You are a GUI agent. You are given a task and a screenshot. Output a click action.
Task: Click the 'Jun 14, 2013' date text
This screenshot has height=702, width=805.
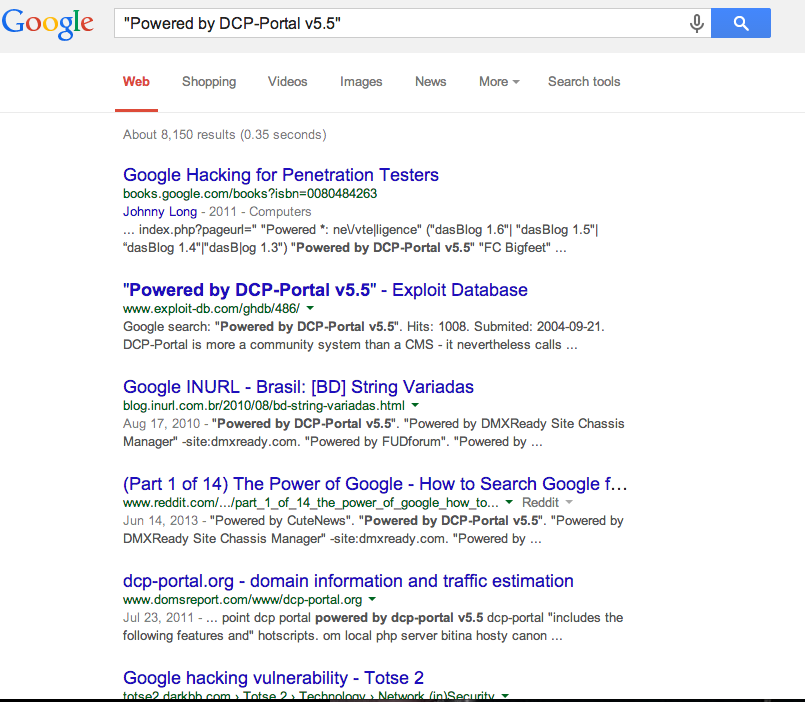(160, 521)
